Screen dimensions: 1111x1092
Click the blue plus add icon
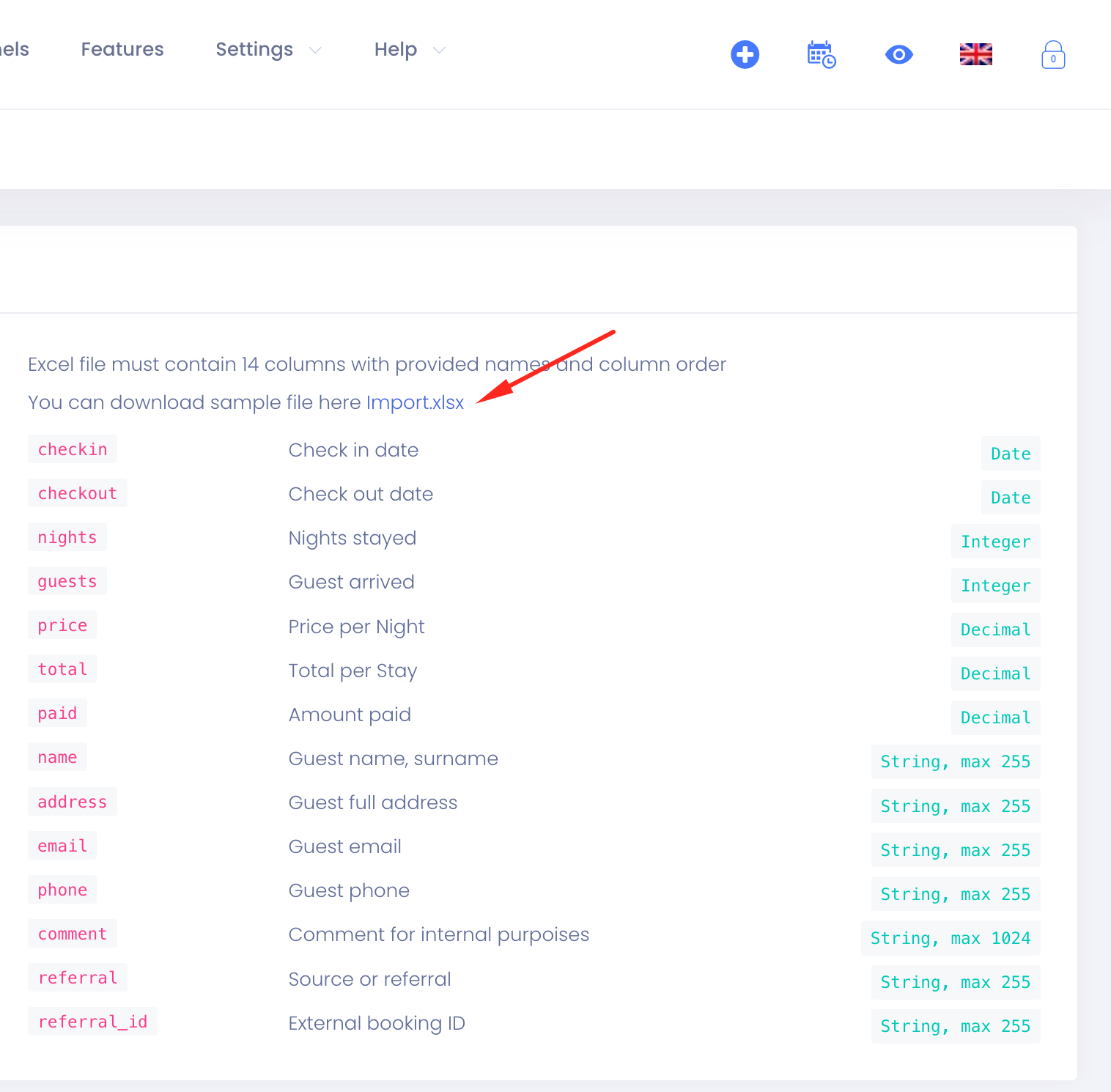coord(745,54)
